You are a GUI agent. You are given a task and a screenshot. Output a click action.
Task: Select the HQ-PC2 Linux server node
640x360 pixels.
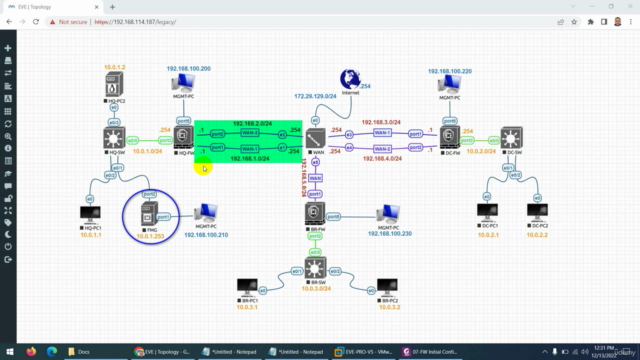point(114,84)
